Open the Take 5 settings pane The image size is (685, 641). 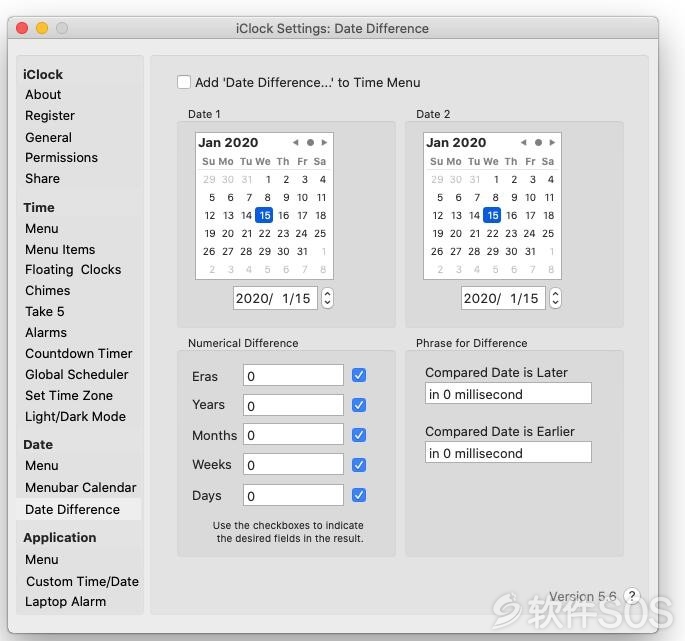(45, 312)
